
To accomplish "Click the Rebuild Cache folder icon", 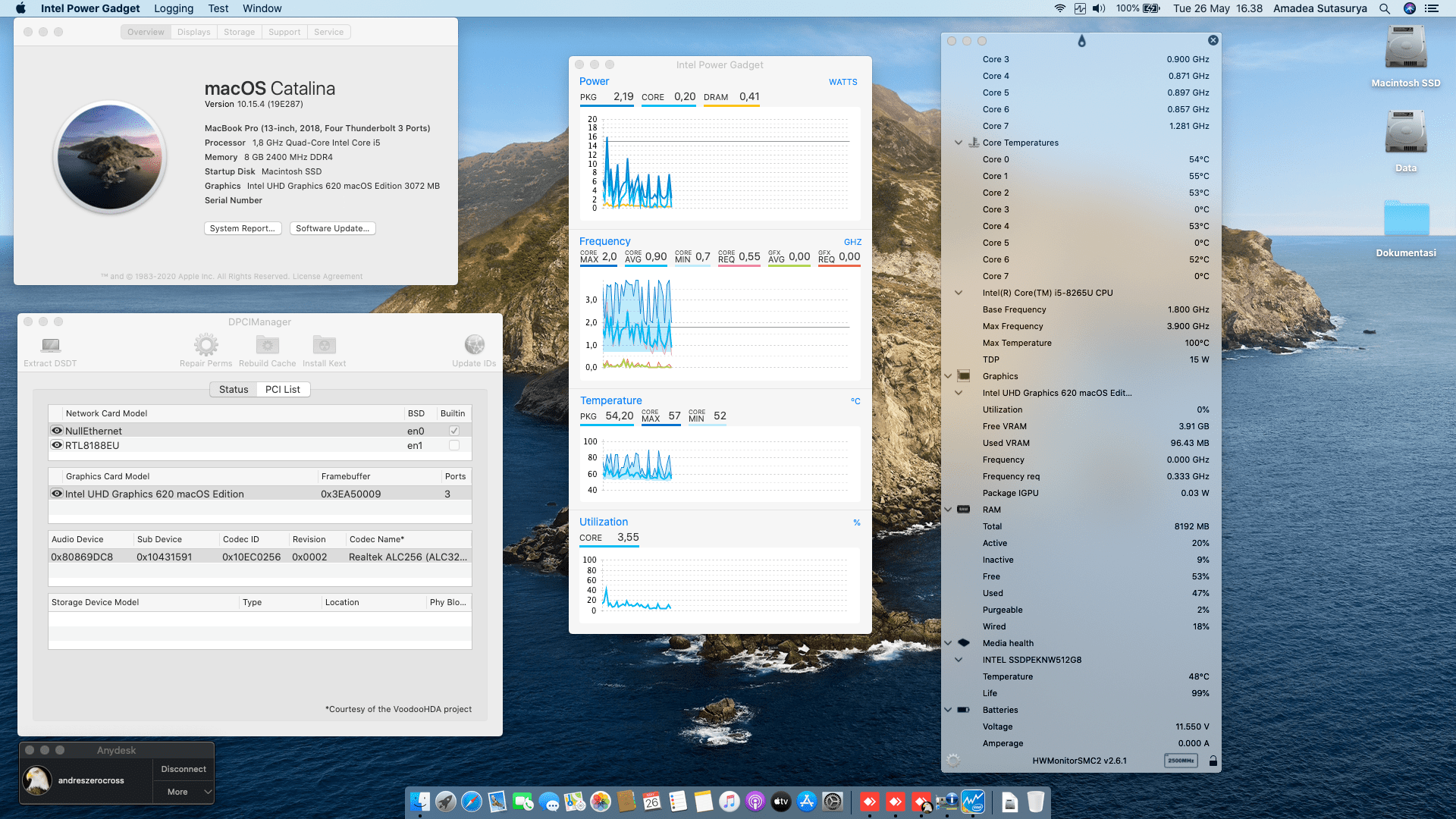I will [x=266, y=345].
